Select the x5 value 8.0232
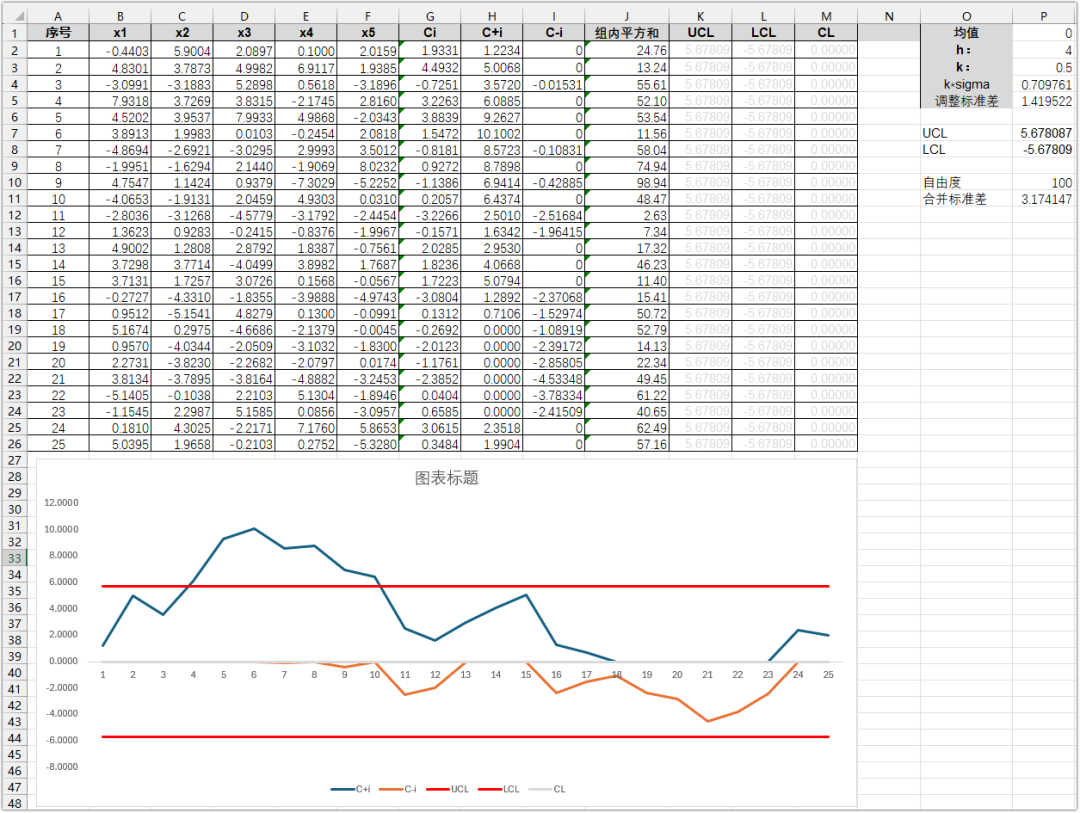The width and height of the screenshot is (1080, 813). click(x=368, y=166)
